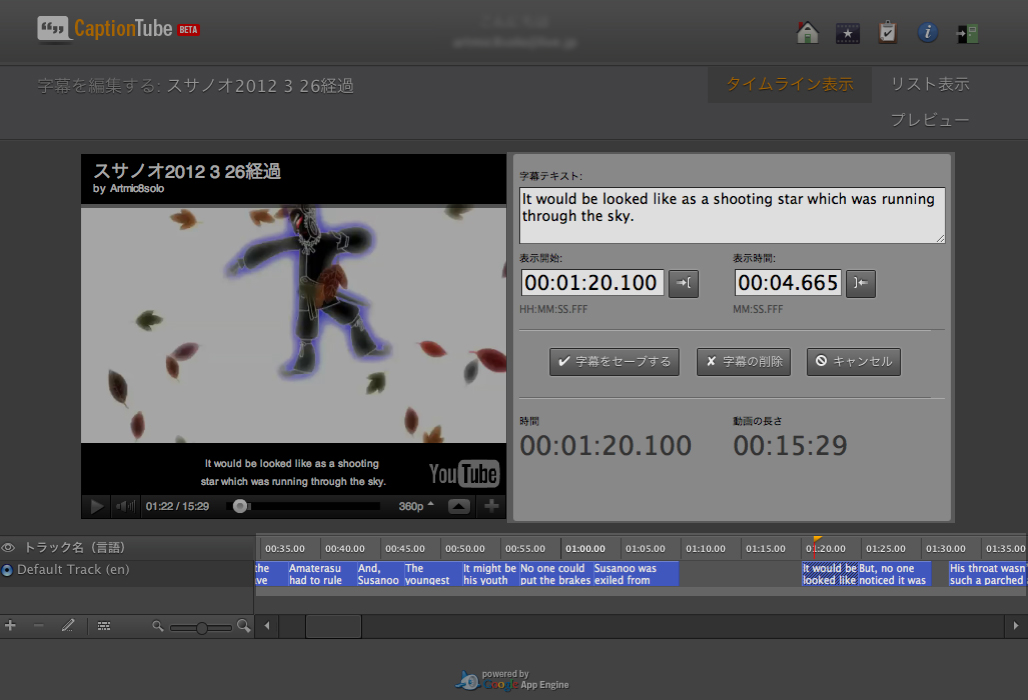Viewport: 1028px width, 700px height.
Task: Select caption block 'No one could put the brakes'
Action: (x=555, y=574)
